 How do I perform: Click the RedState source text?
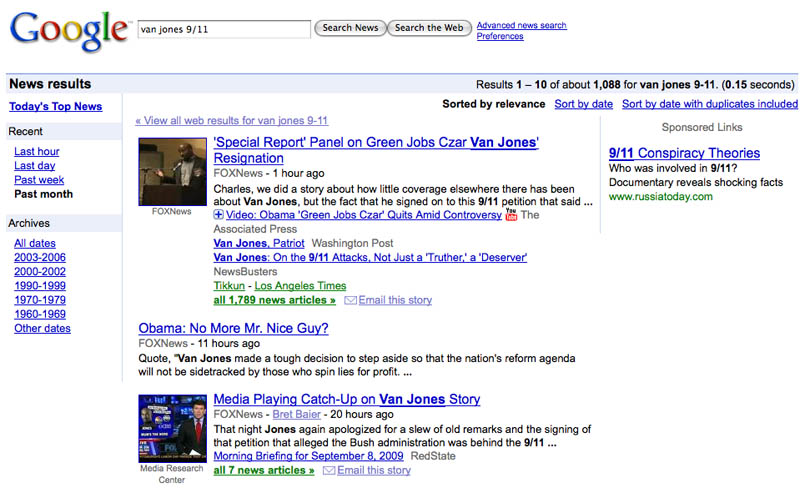coord(433,456)
